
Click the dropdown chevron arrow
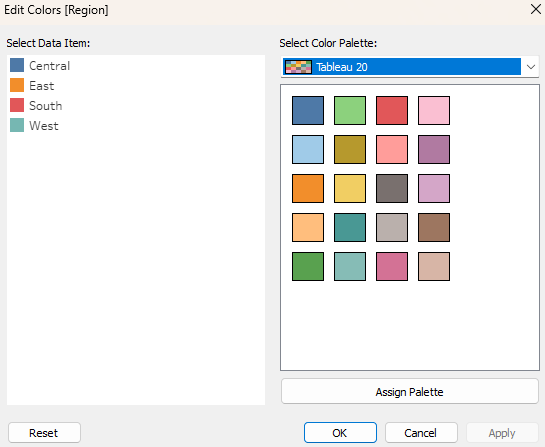click(x=530, y=66)
